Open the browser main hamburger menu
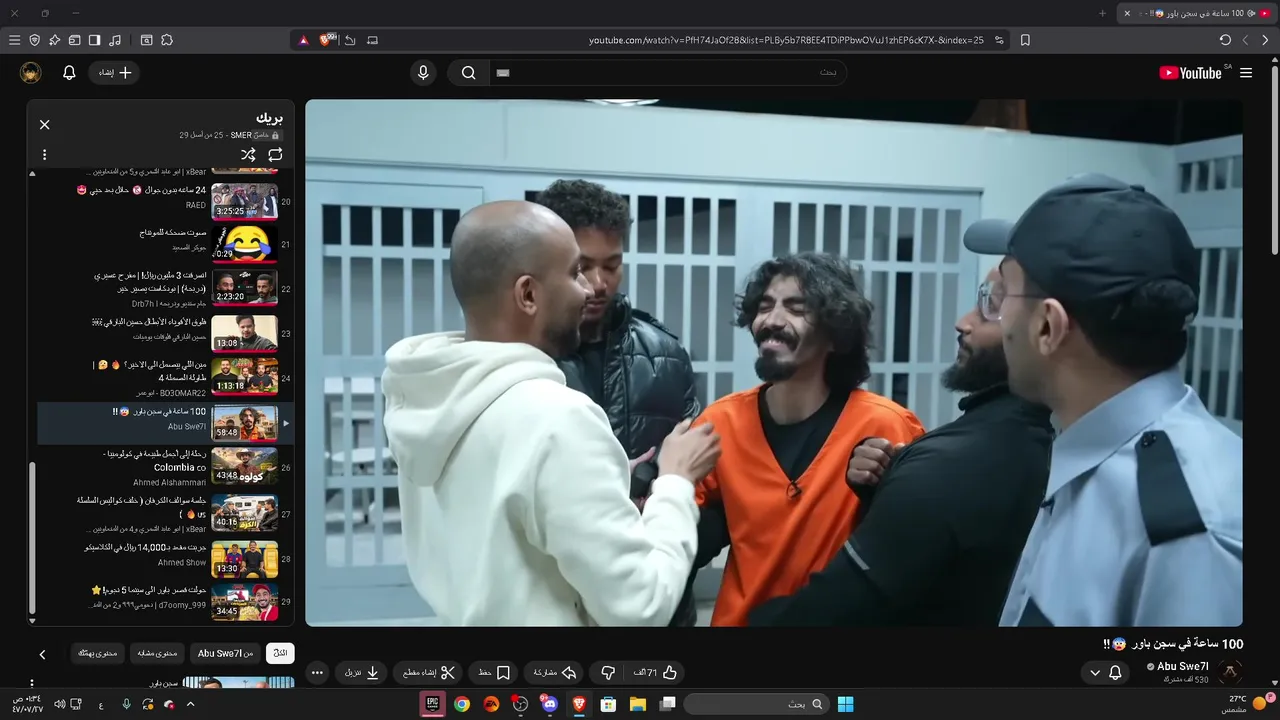Image resolution: width=1280 pixels, height=720 pixels. tap(14, 40)
